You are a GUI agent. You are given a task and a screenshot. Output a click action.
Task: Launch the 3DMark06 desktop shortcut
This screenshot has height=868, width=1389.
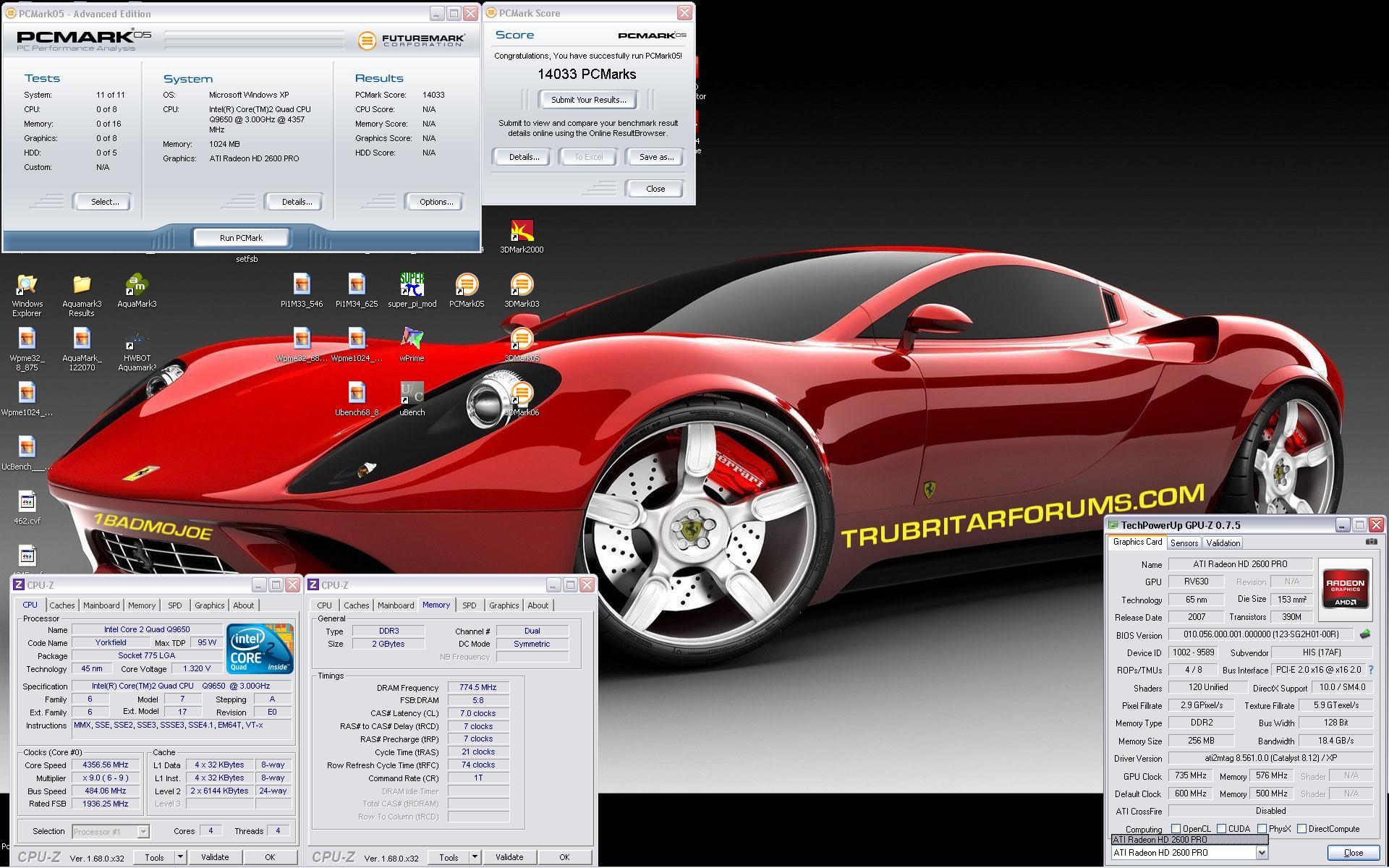[522, 399]
